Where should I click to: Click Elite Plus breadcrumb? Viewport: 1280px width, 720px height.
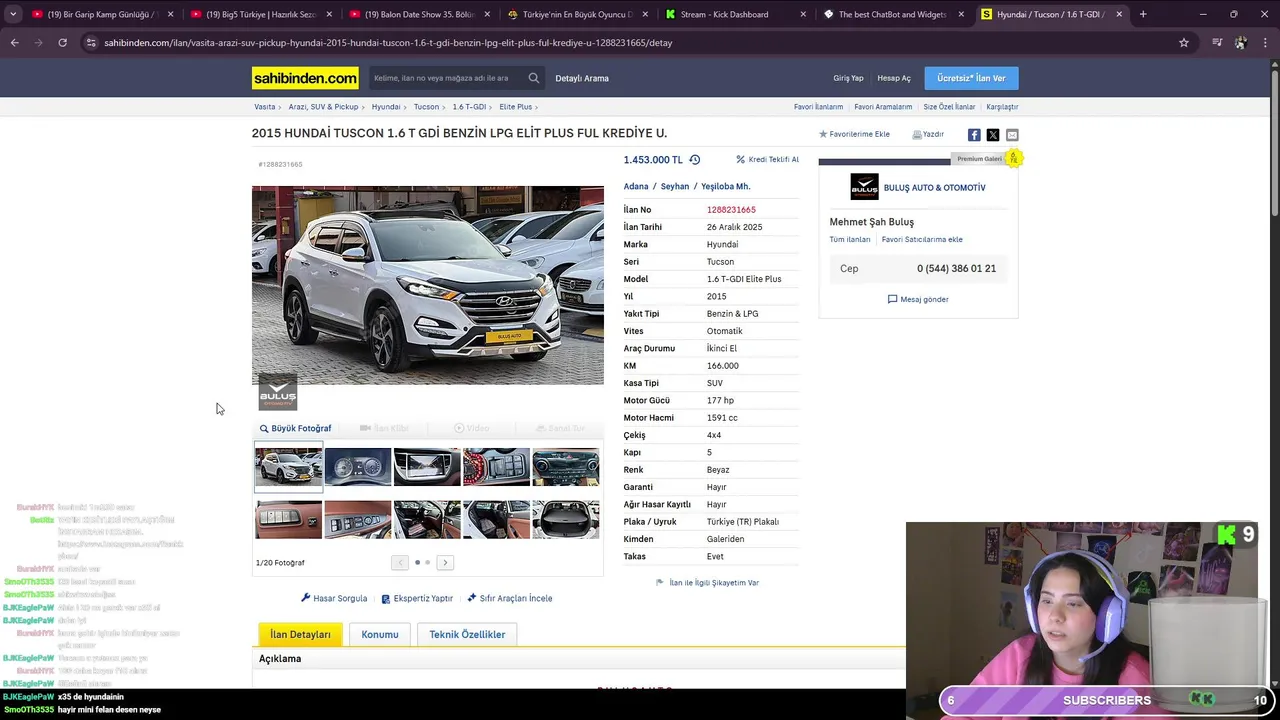click(516, 106)
